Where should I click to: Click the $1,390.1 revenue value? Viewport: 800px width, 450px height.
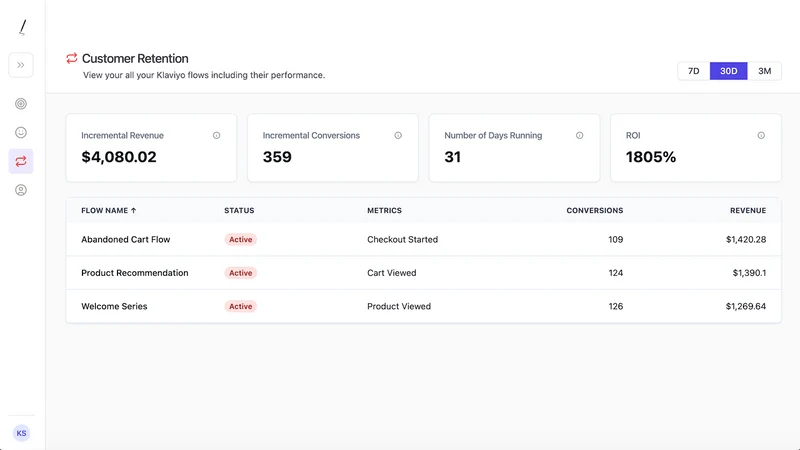[x=749, y=273]
